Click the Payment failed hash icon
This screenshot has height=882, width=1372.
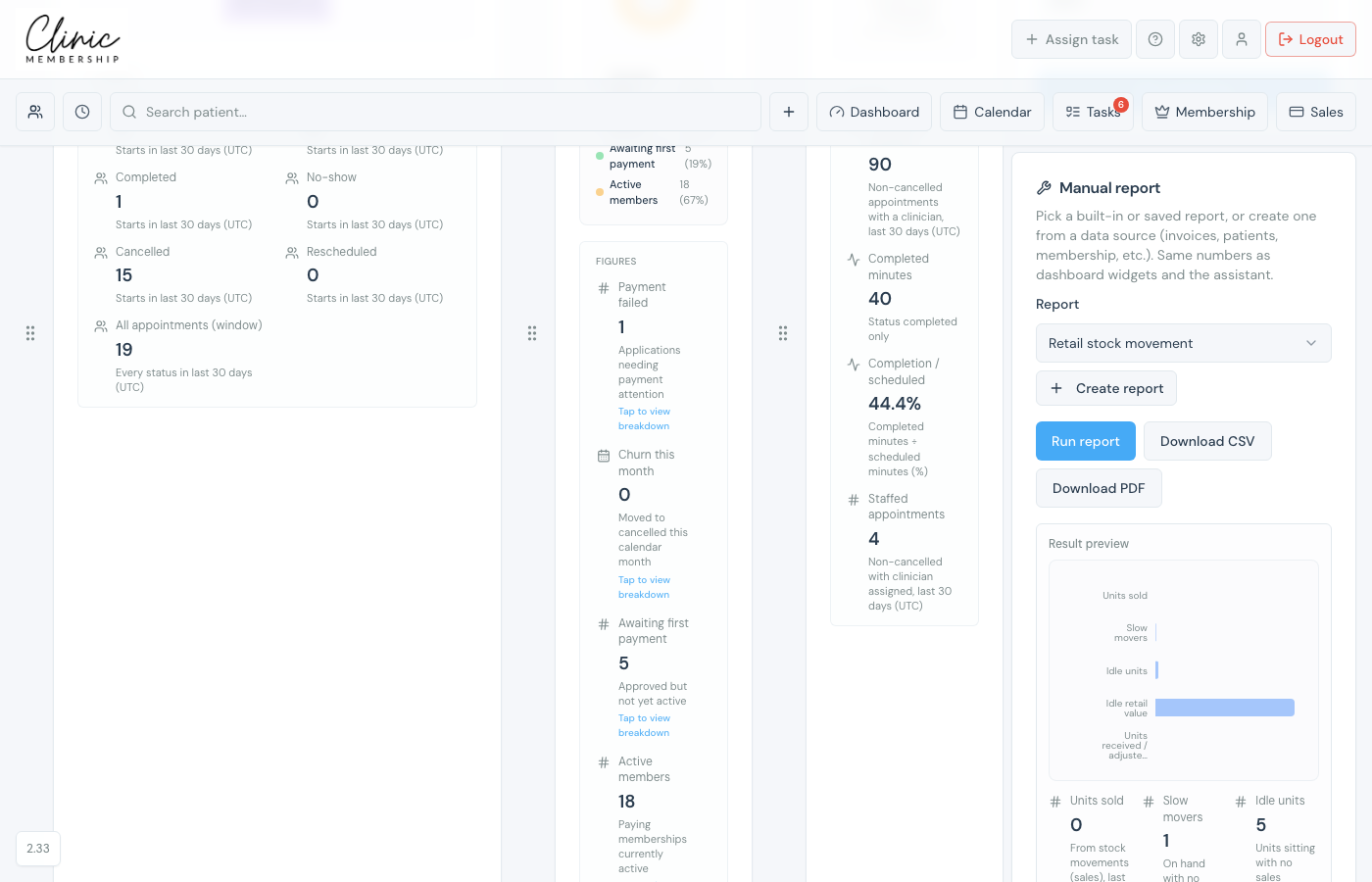click(x=604, y=288)
